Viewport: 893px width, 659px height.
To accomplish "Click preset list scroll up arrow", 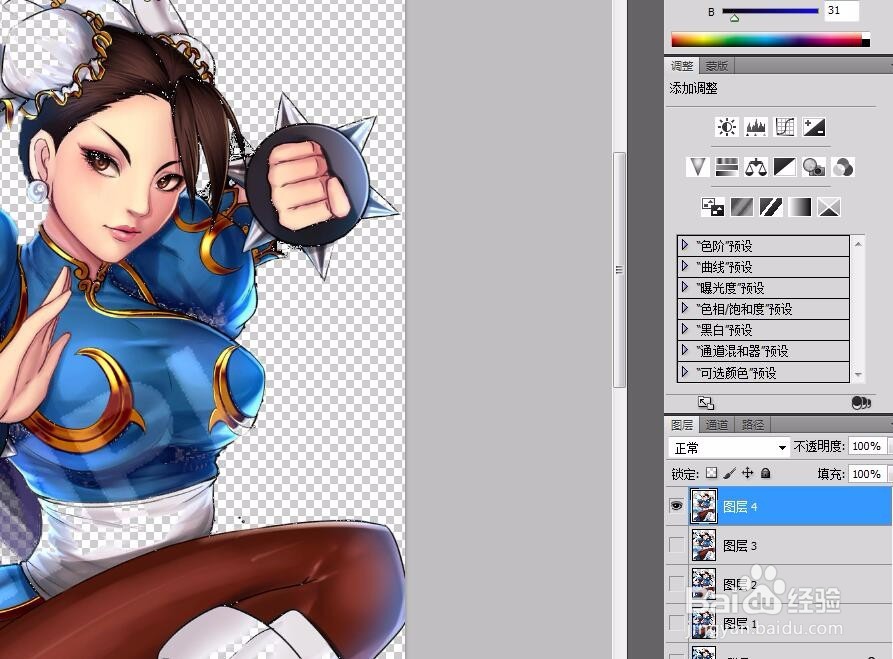I will 858,244.
